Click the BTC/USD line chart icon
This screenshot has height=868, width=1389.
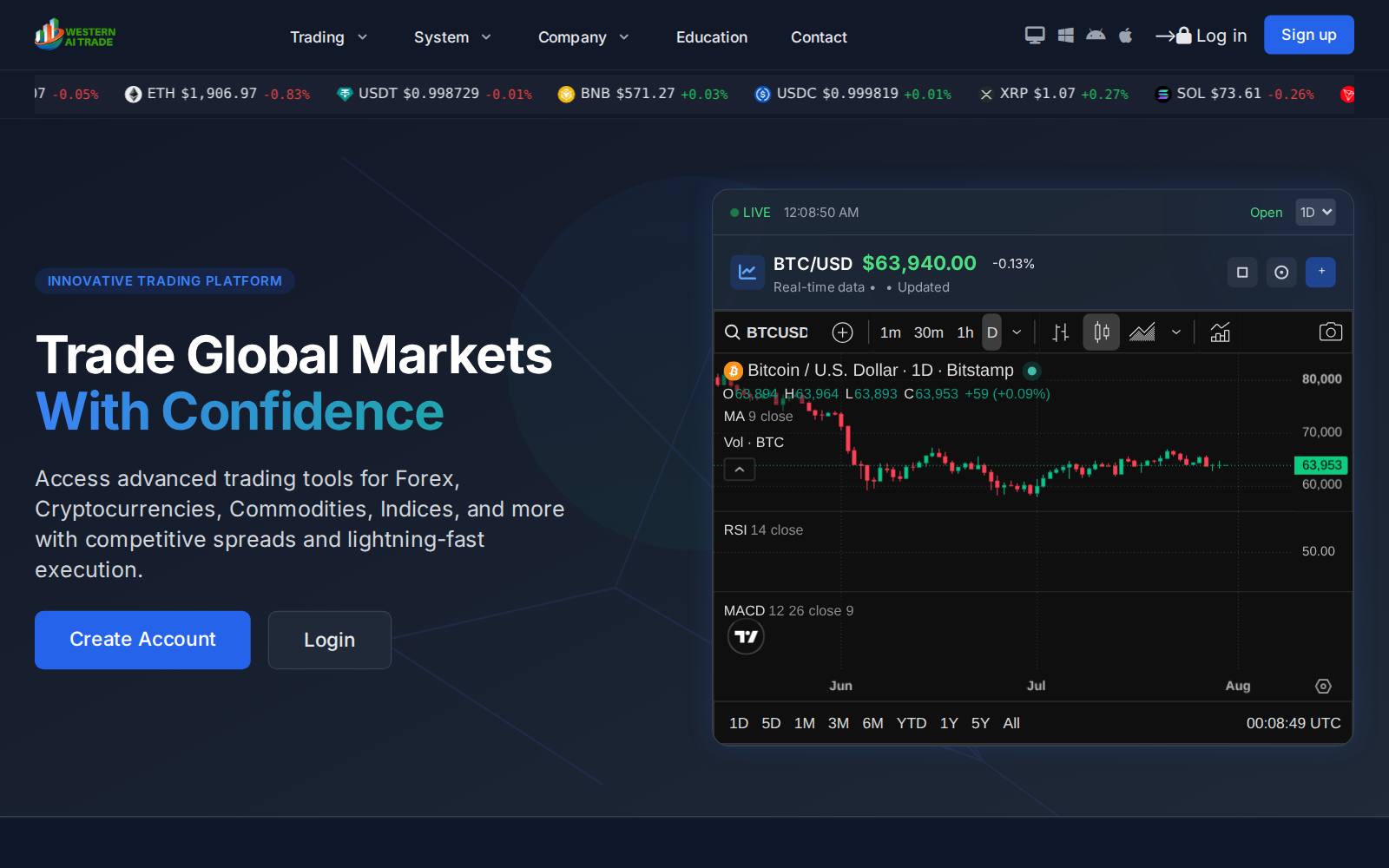(x=747, y=273)
